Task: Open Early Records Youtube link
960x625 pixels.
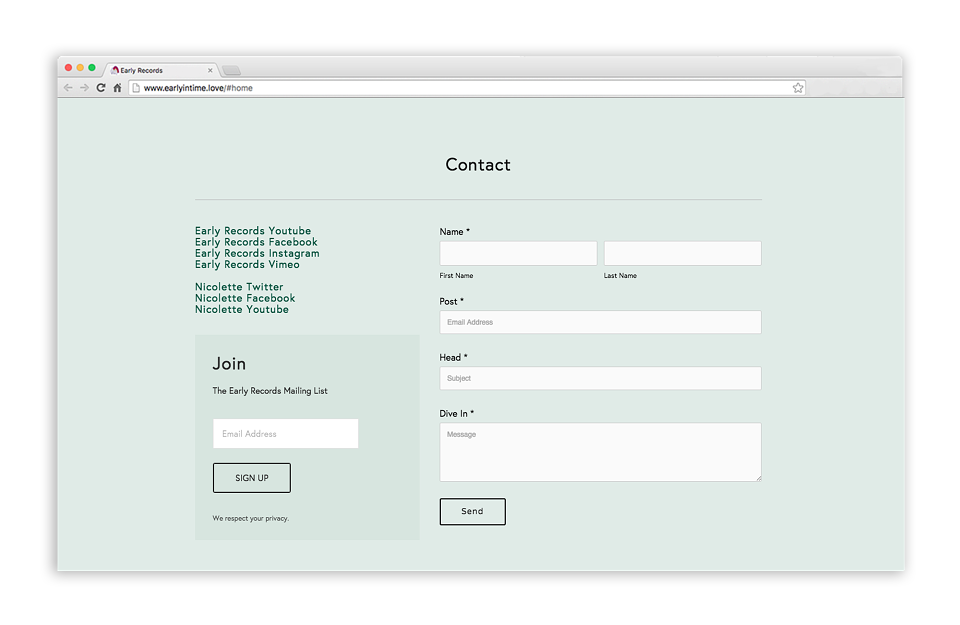Action: (253, 231)
